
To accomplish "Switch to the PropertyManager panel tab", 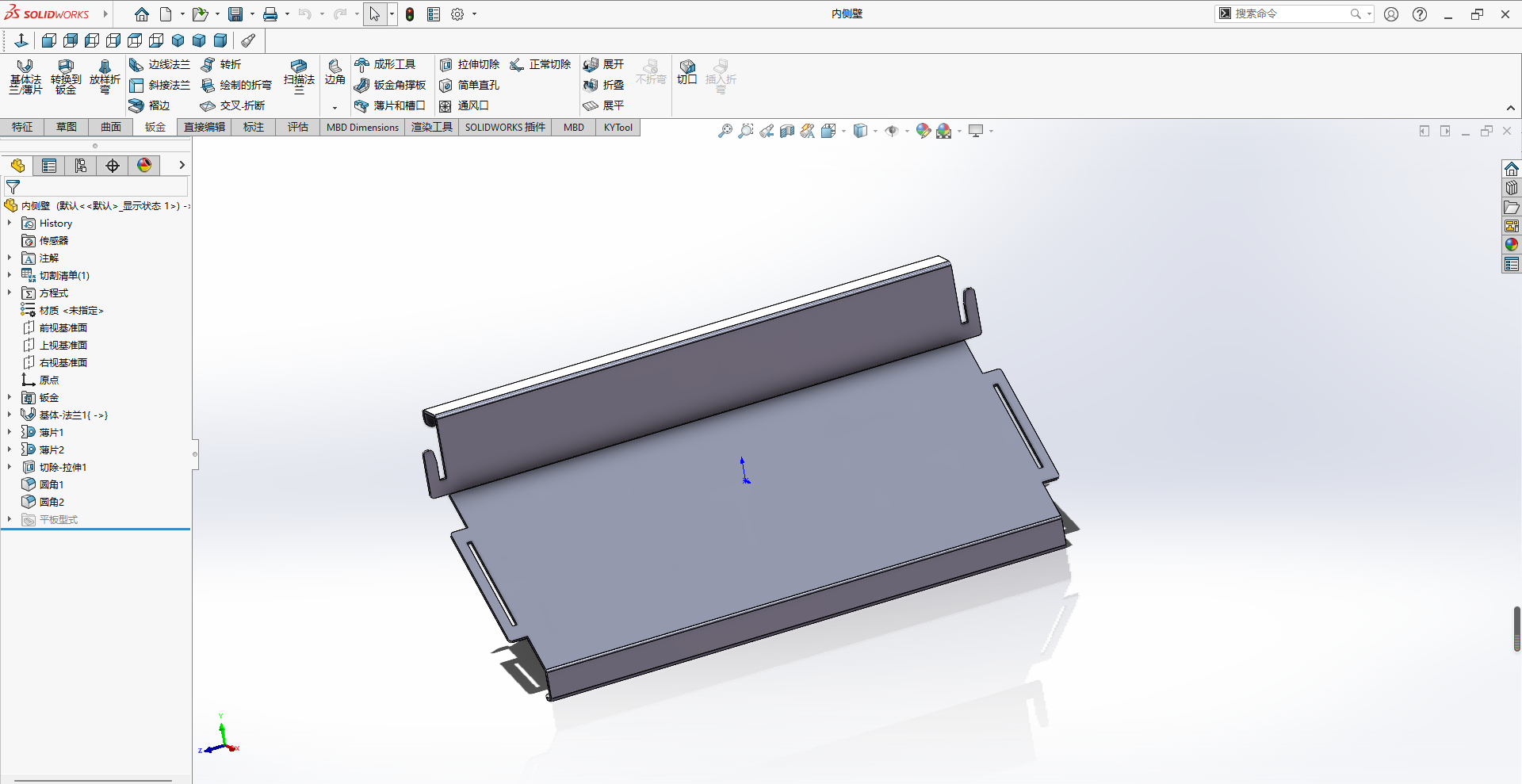I will [x=49, y=165].
